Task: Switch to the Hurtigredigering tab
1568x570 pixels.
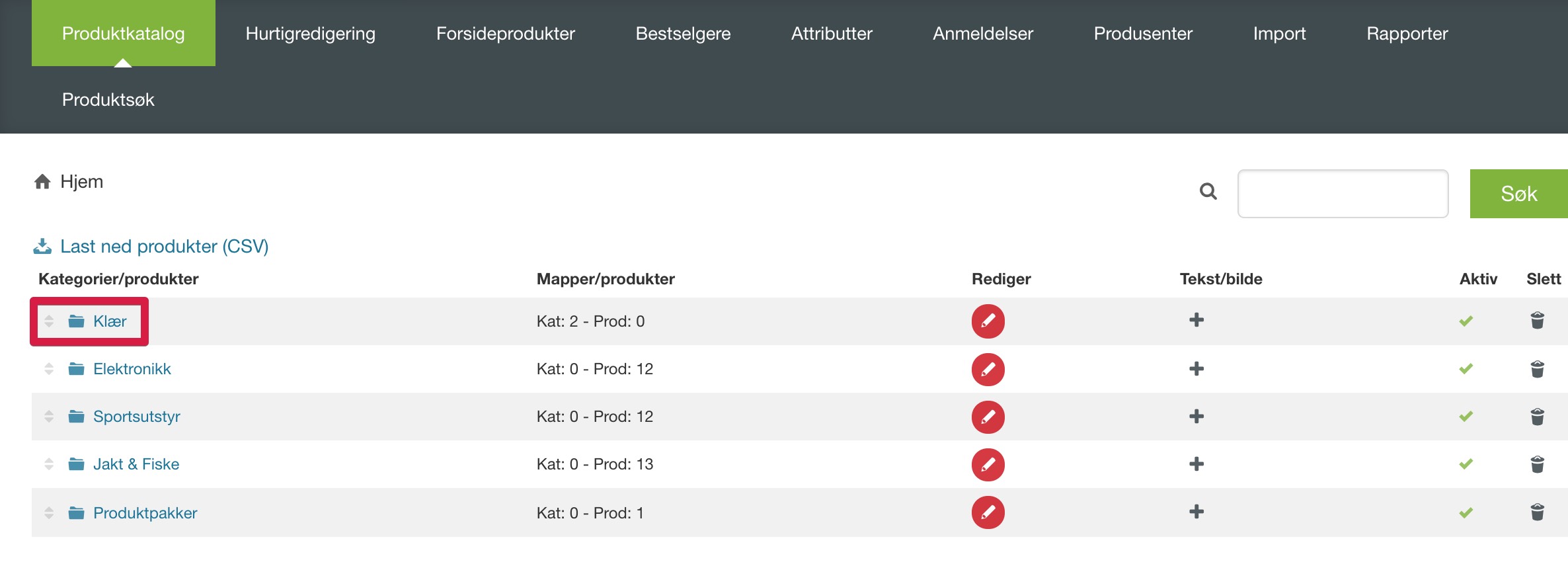Action: point(310,33)
